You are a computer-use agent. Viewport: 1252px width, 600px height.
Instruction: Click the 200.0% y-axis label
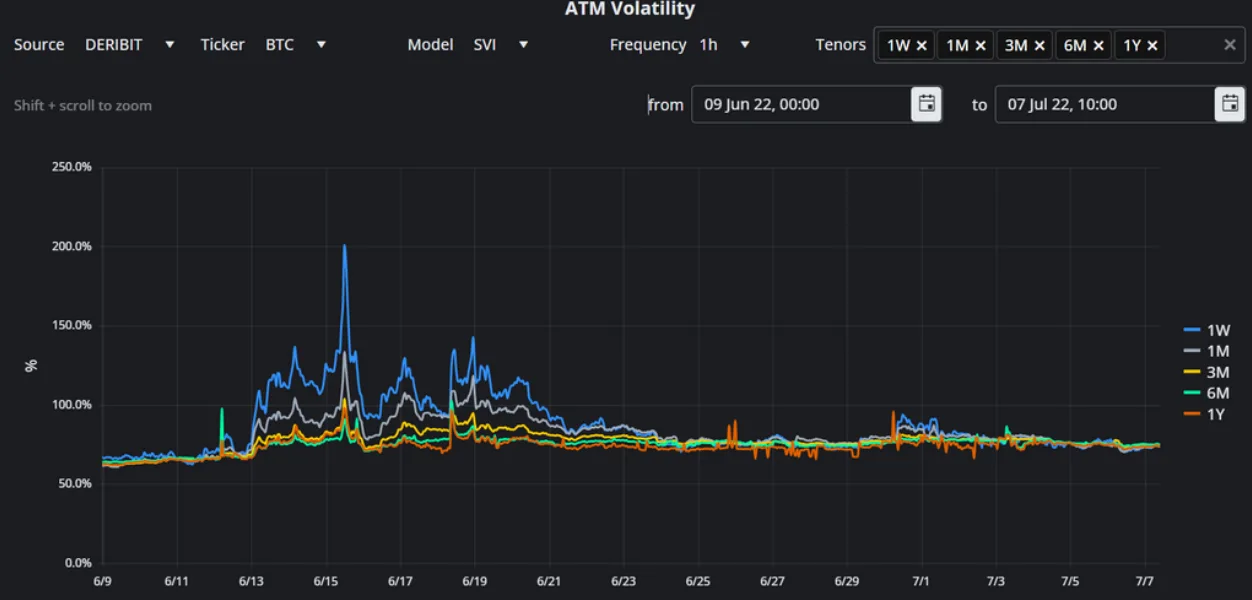tap(72, 246)
